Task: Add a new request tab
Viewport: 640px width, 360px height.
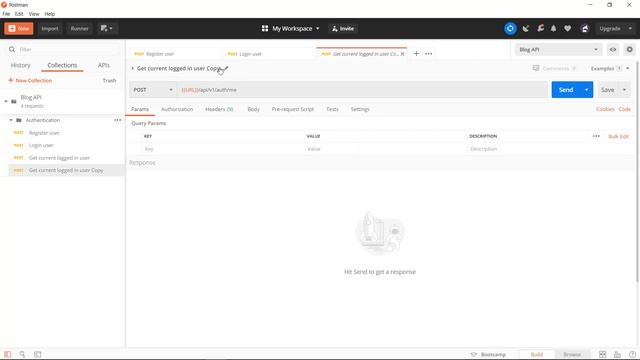Action: point(416,54)
